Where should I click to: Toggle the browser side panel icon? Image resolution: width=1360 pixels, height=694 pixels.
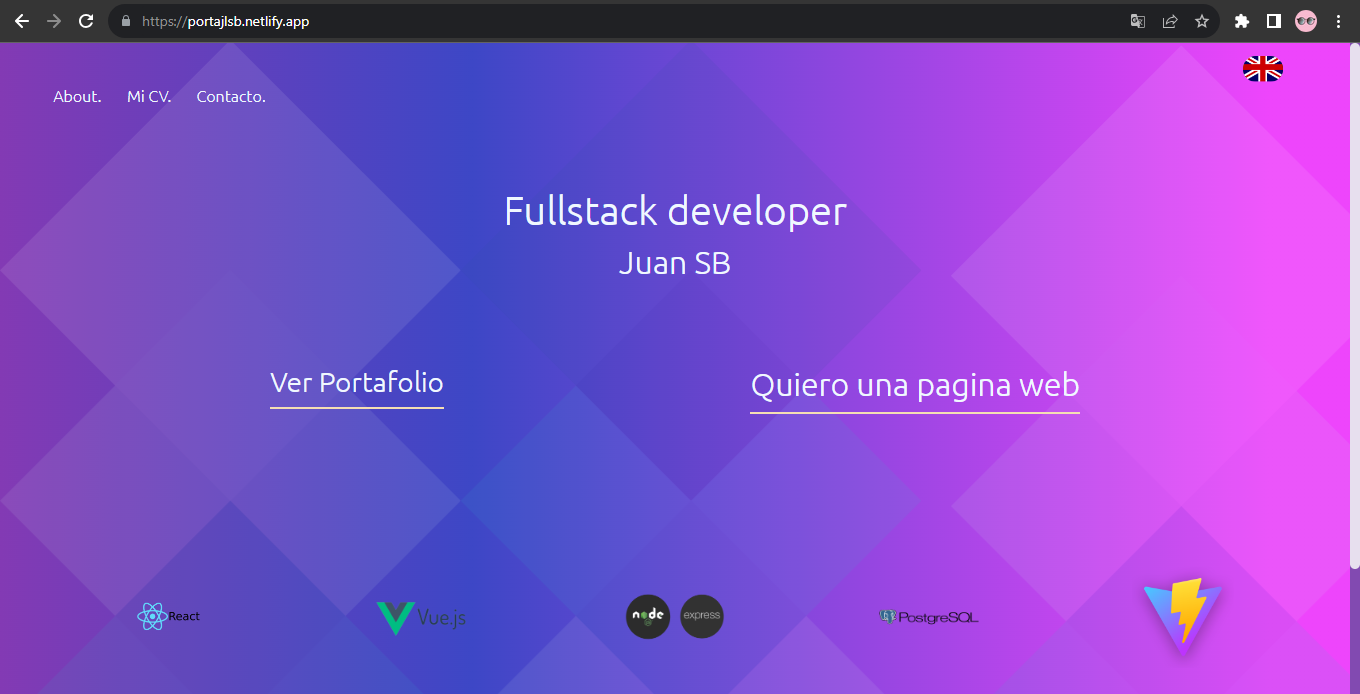[x=1274, y=21]
